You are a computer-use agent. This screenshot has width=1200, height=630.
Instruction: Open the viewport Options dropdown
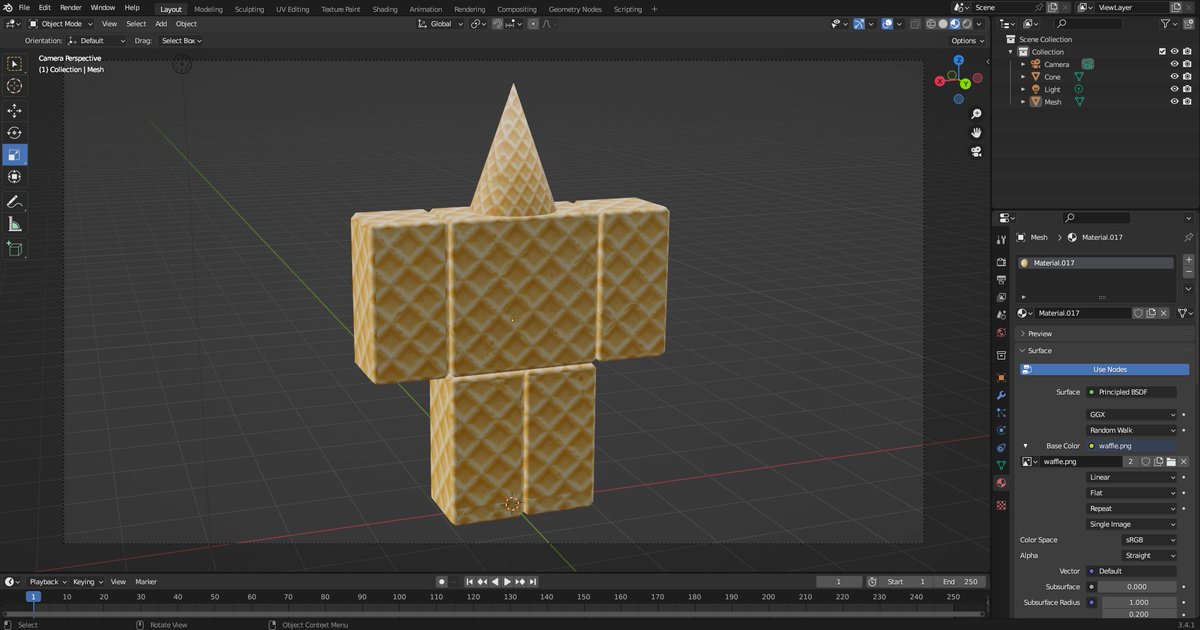pos(967,41)
